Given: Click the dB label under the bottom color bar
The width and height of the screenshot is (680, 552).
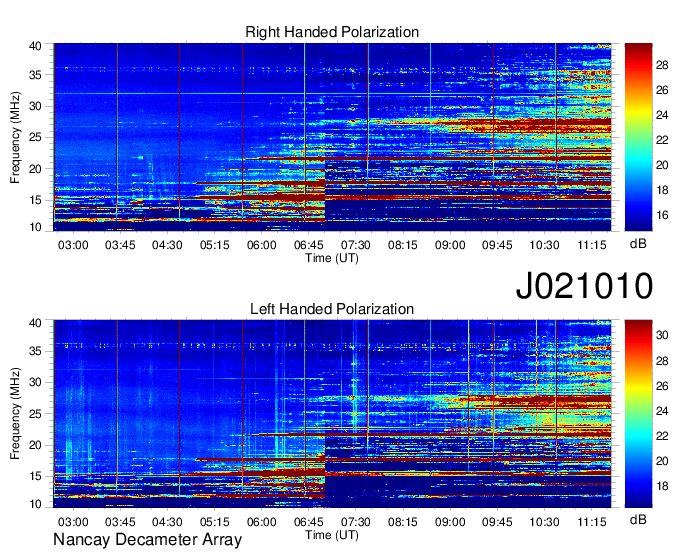Looking at the screenshot, I should [638, 519].
